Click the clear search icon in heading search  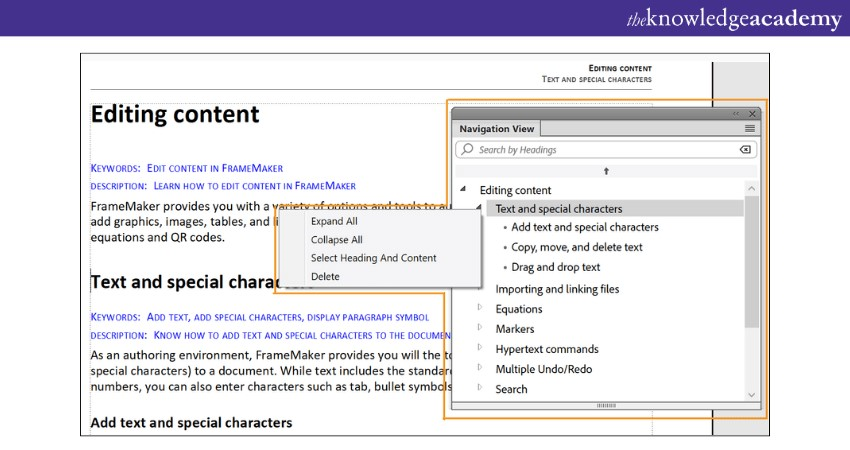click(x=744, y=150)
